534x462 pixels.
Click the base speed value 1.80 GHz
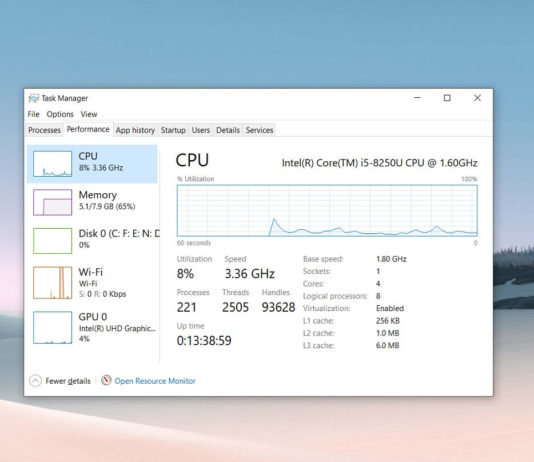tap(391, 259)
